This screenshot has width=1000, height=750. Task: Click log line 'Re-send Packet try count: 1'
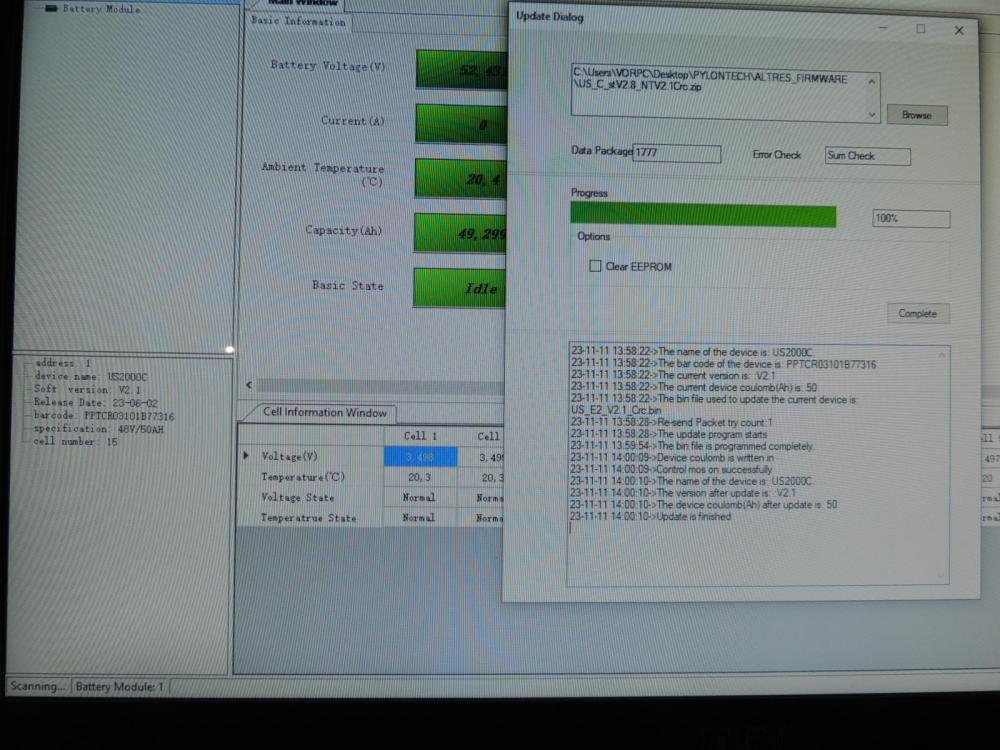(672, 423)
